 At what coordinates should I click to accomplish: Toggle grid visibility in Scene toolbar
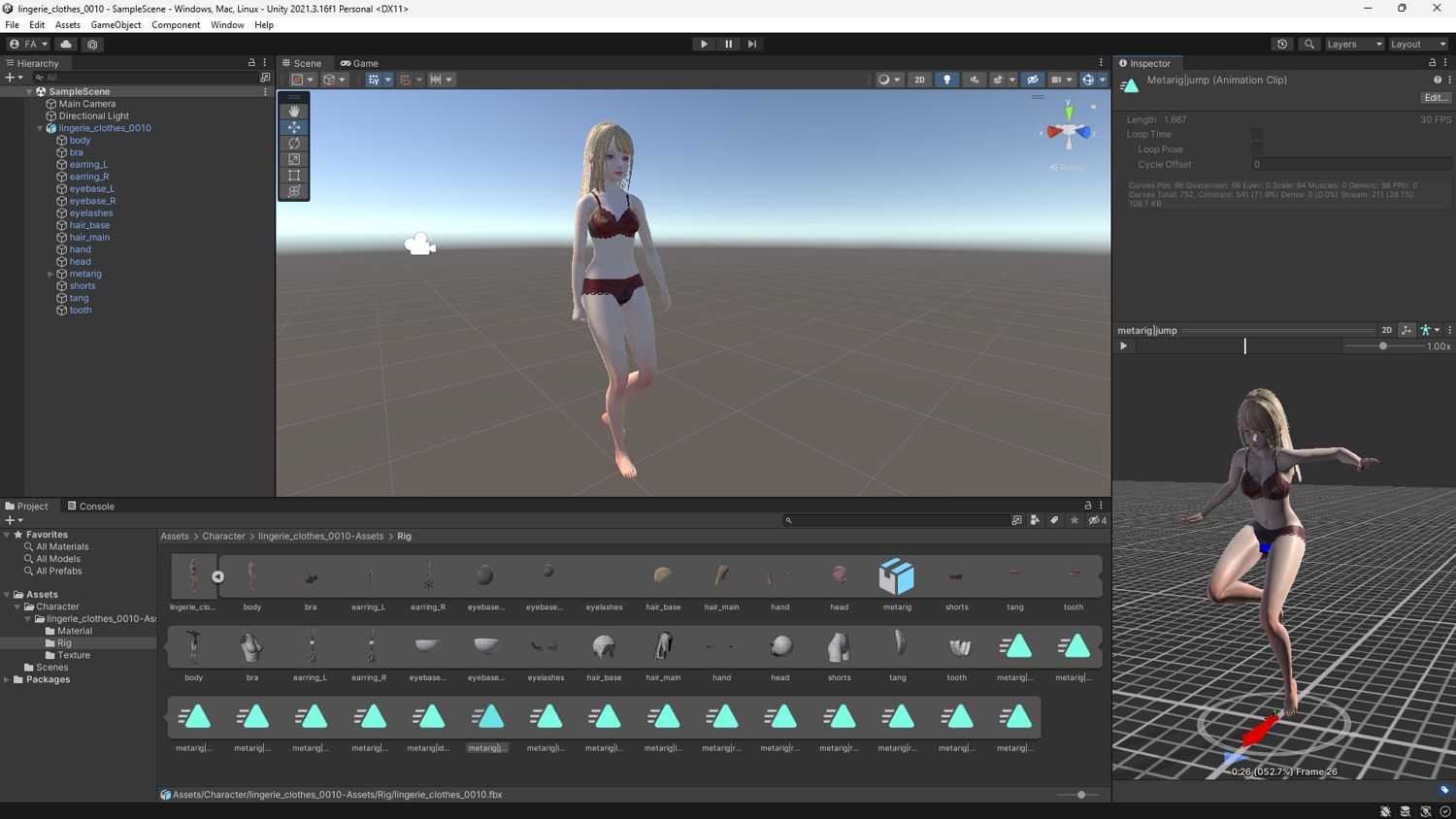[374, 80]
